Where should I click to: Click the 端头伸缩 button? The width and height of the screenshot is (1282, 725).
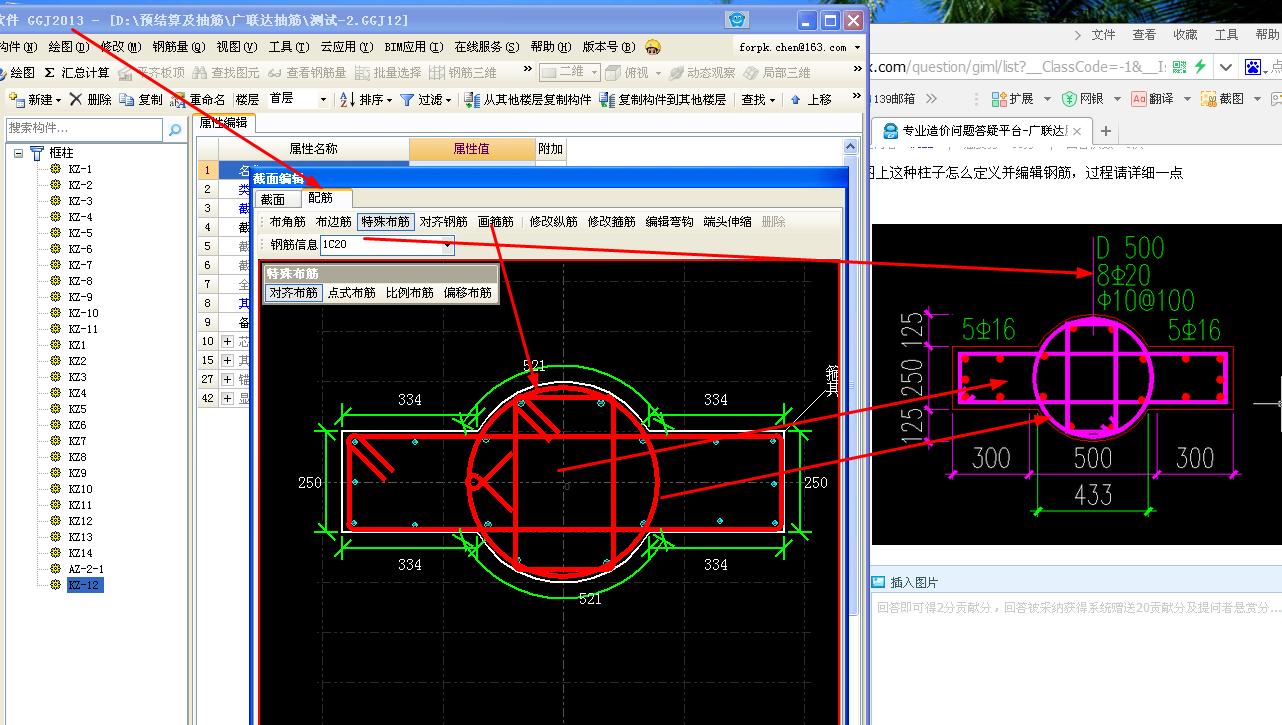(x=728, y=222)
